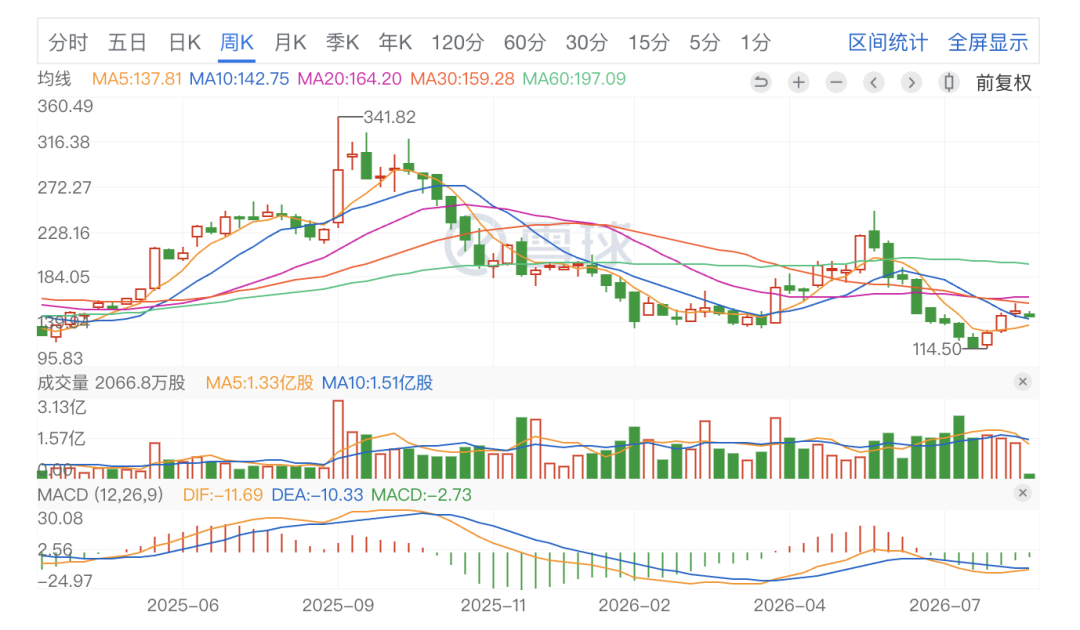Zoom out chart with minus icon

point(836,83)
